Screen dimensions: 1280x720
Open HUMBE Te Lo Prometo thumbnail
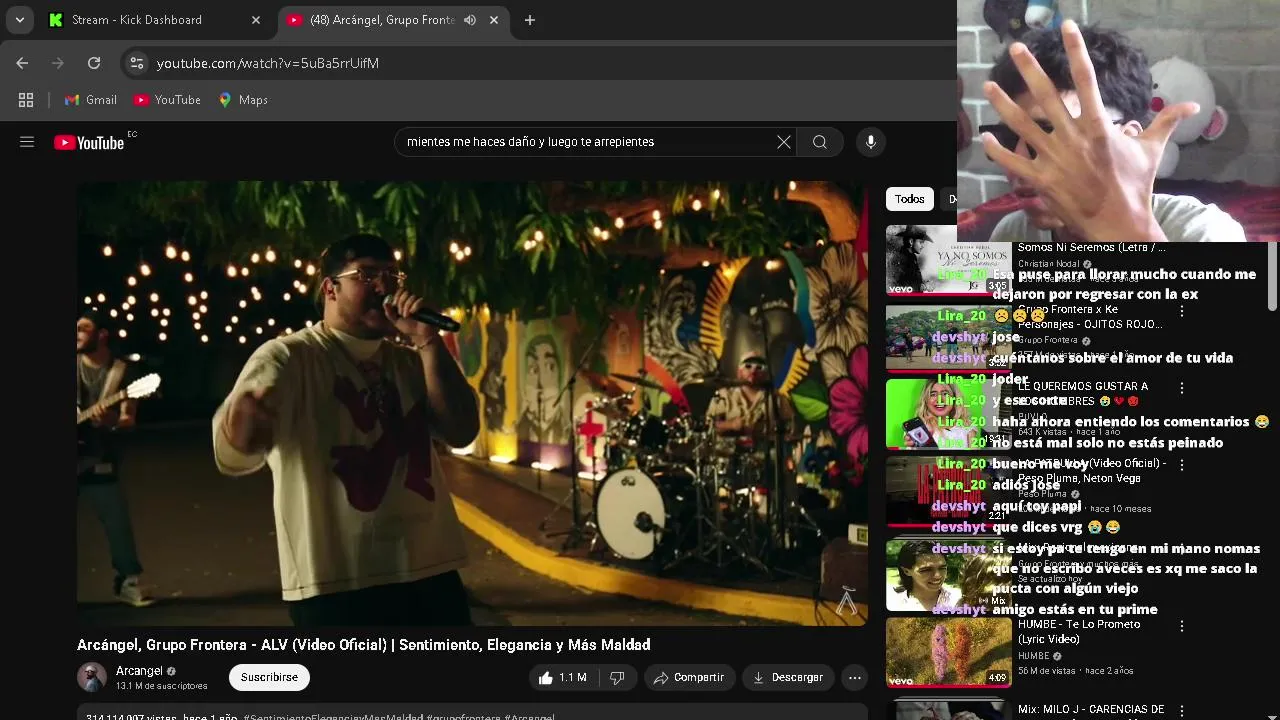click(948, 652)
